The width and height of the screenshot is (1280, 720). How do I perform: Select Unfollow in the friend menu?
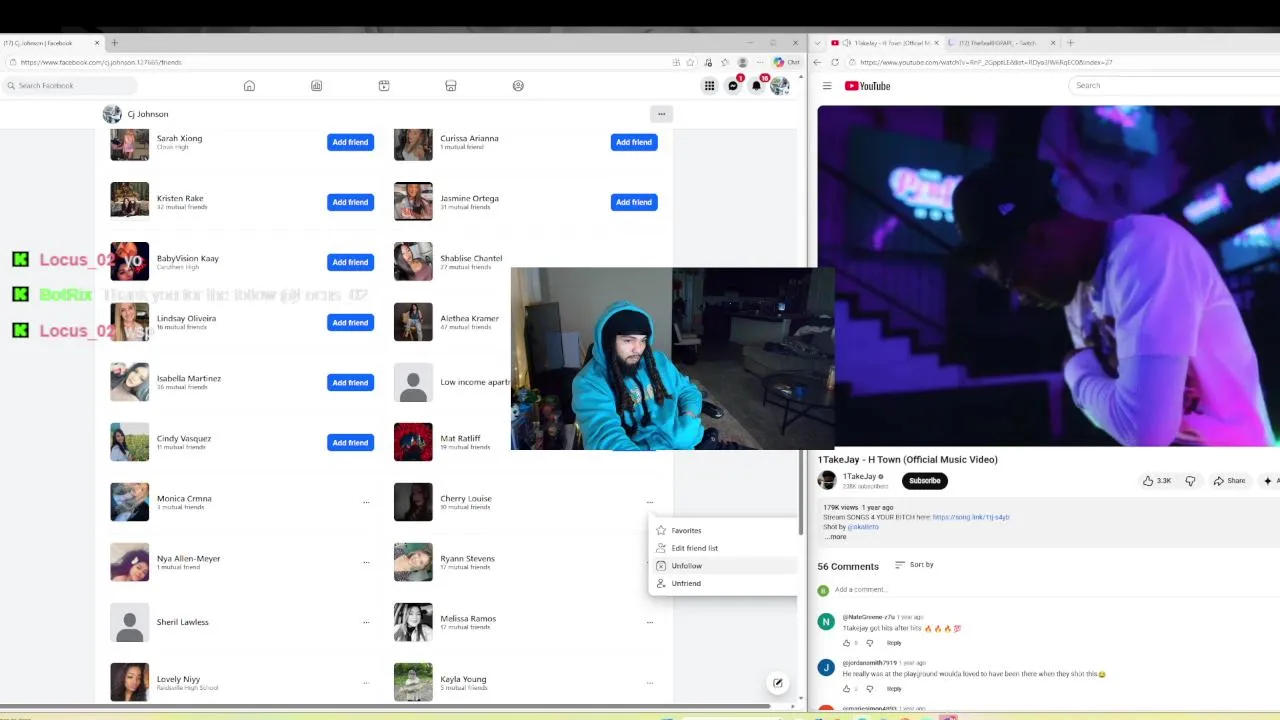[x=725, y=566]
